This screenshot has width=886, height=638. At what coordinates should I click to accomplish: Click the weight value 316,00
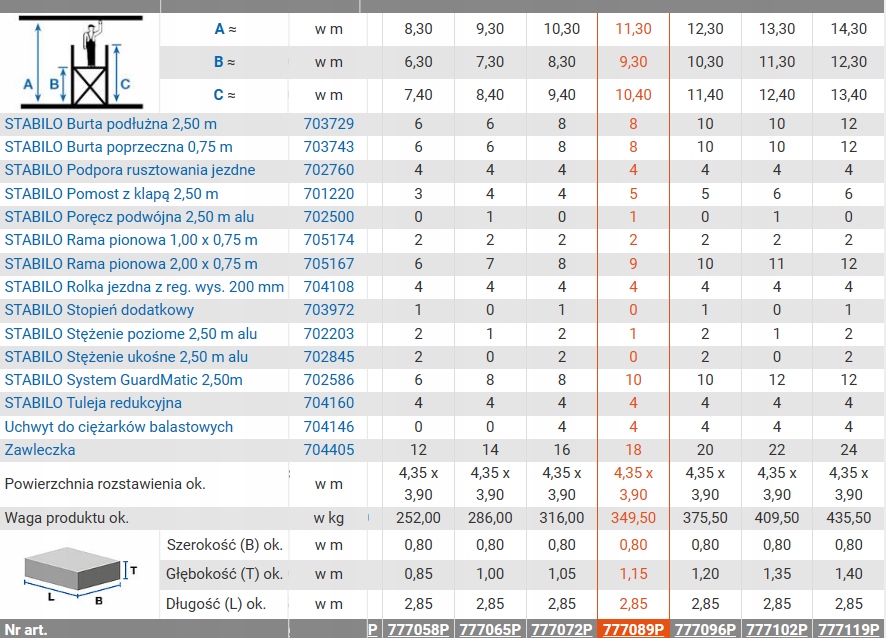(x=562, y=518)
